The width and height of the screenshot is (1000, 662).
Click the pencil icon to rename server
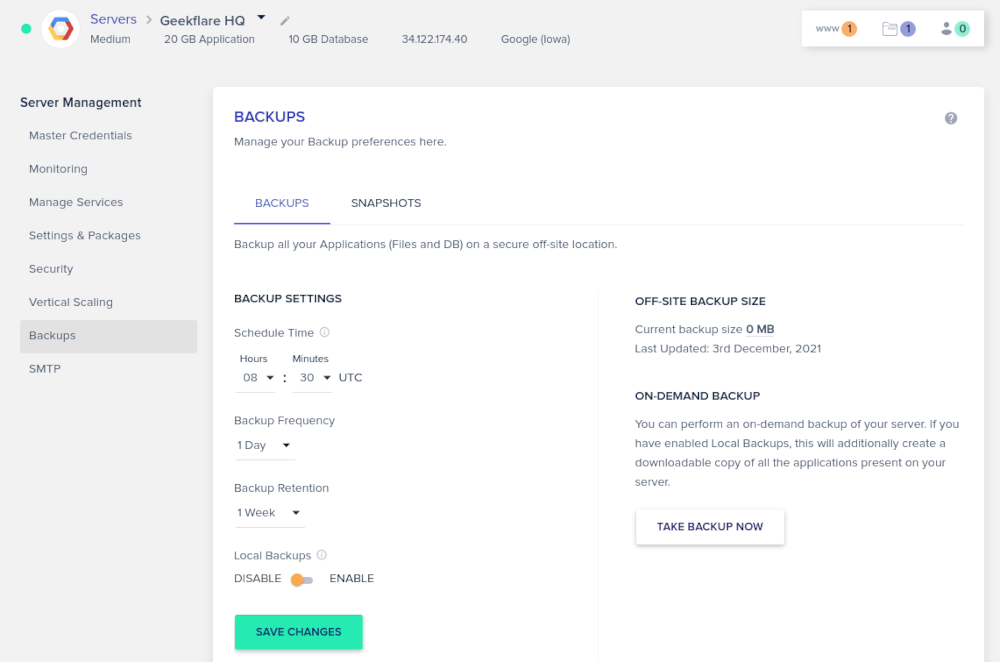[285, 20]
